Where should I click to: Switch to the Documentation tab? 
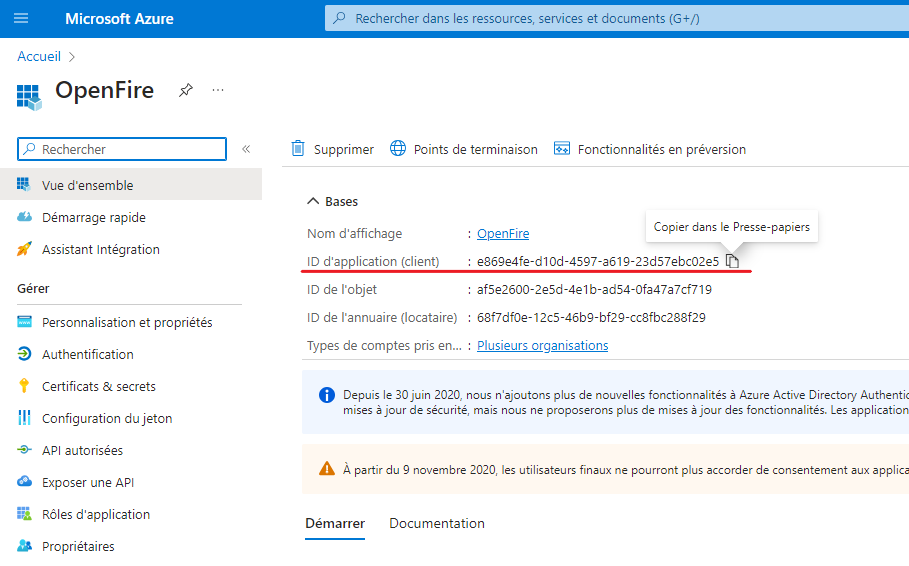tap(437, 523)
